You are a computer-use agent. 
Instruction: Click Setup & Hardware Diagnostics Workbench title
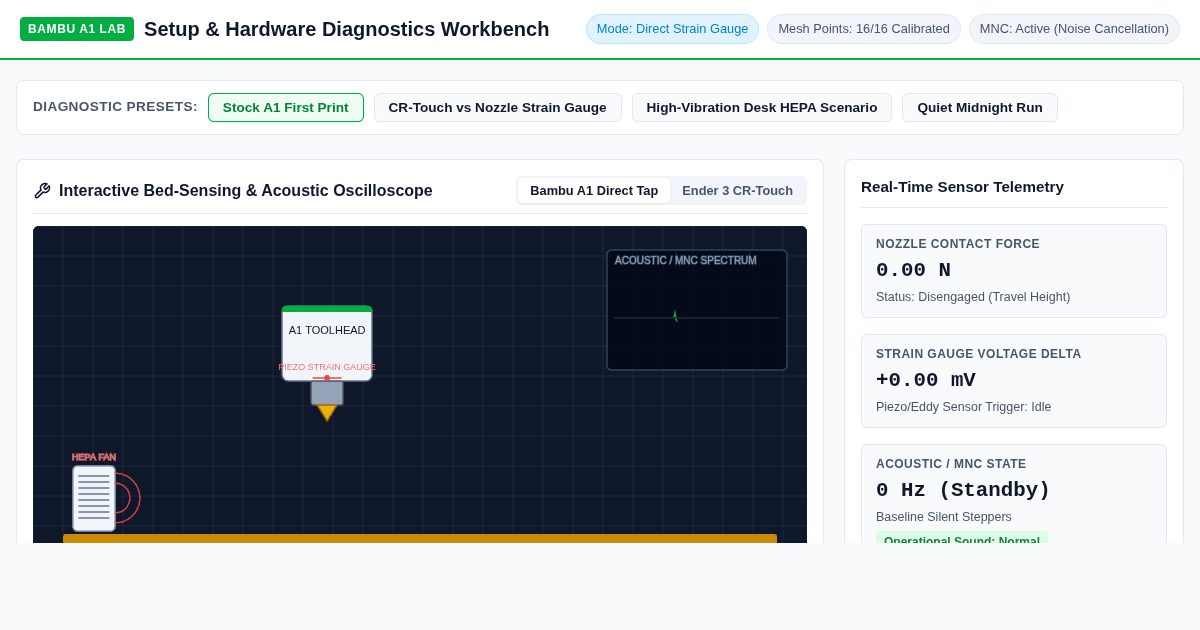347,29
